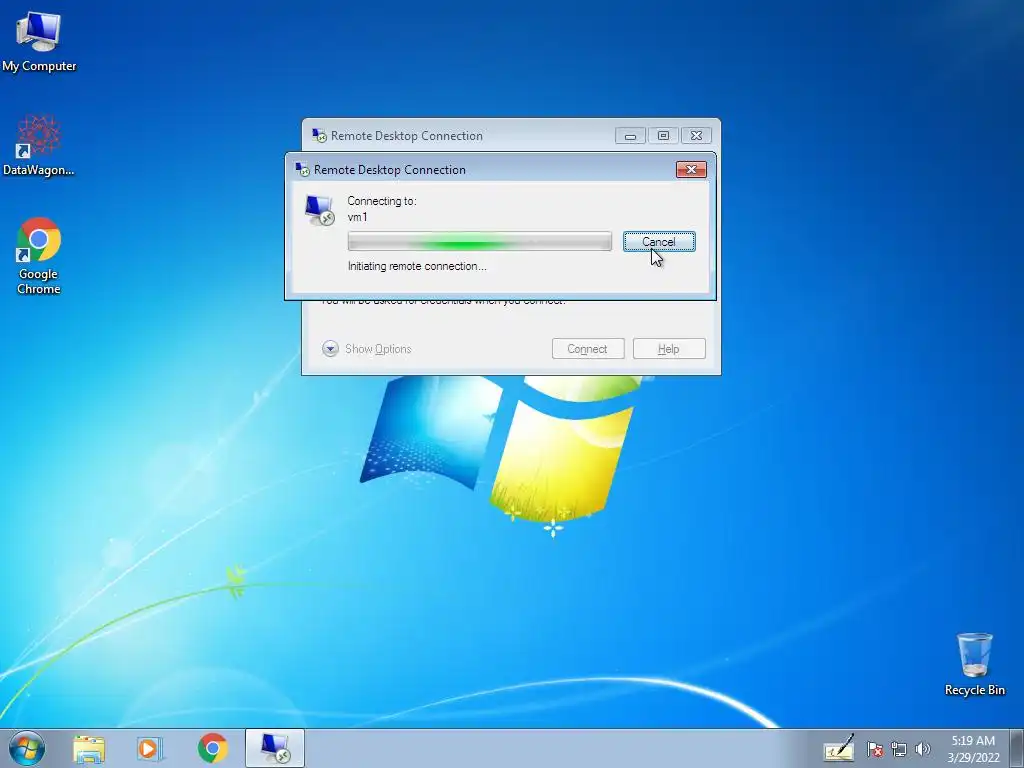The width and height of the screenshot is (1024, 768).
Task: Click Remote Desktop Connection taskbar button
Action: click(275, 748)
